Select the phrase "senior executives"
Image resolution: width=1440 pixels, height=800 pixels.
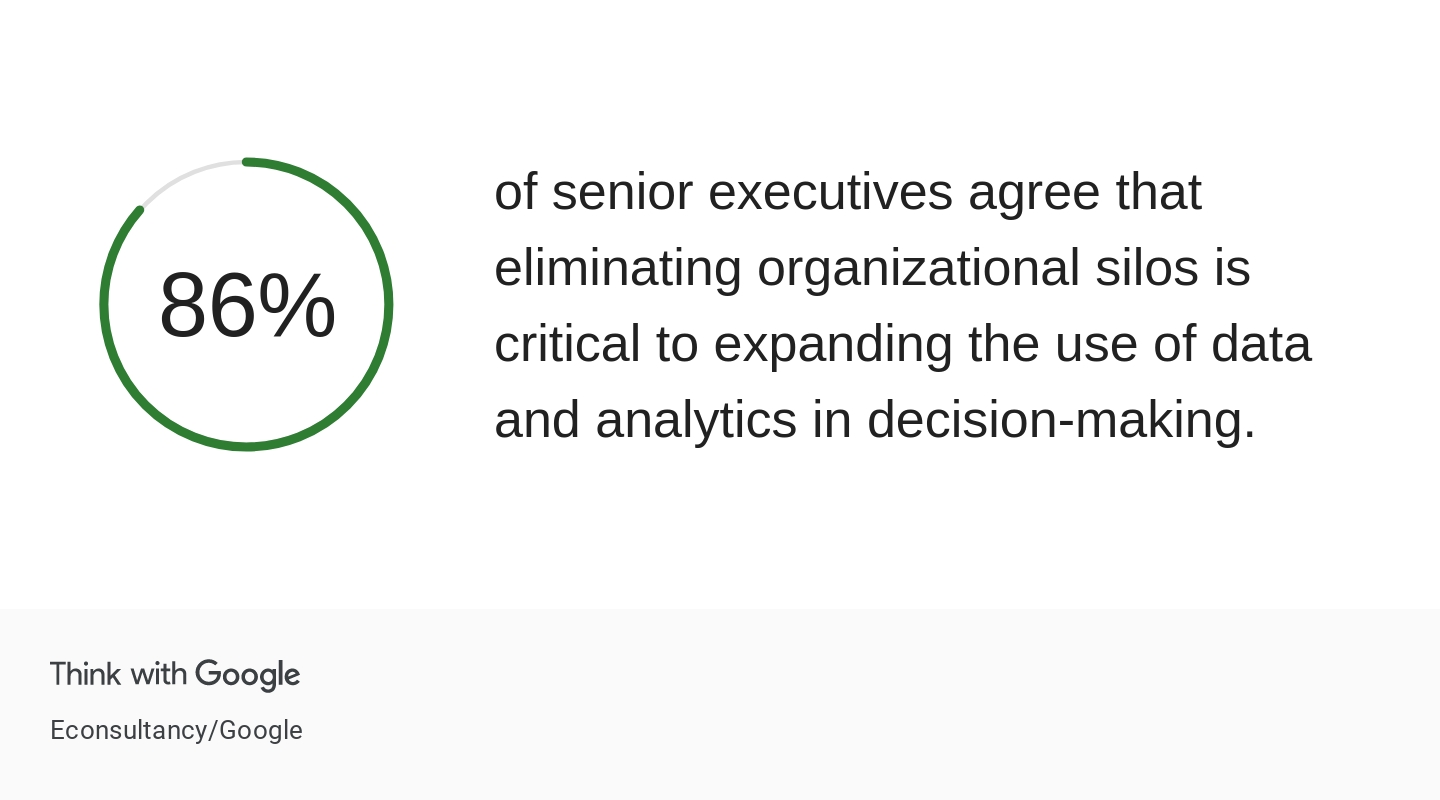(751, 192)
